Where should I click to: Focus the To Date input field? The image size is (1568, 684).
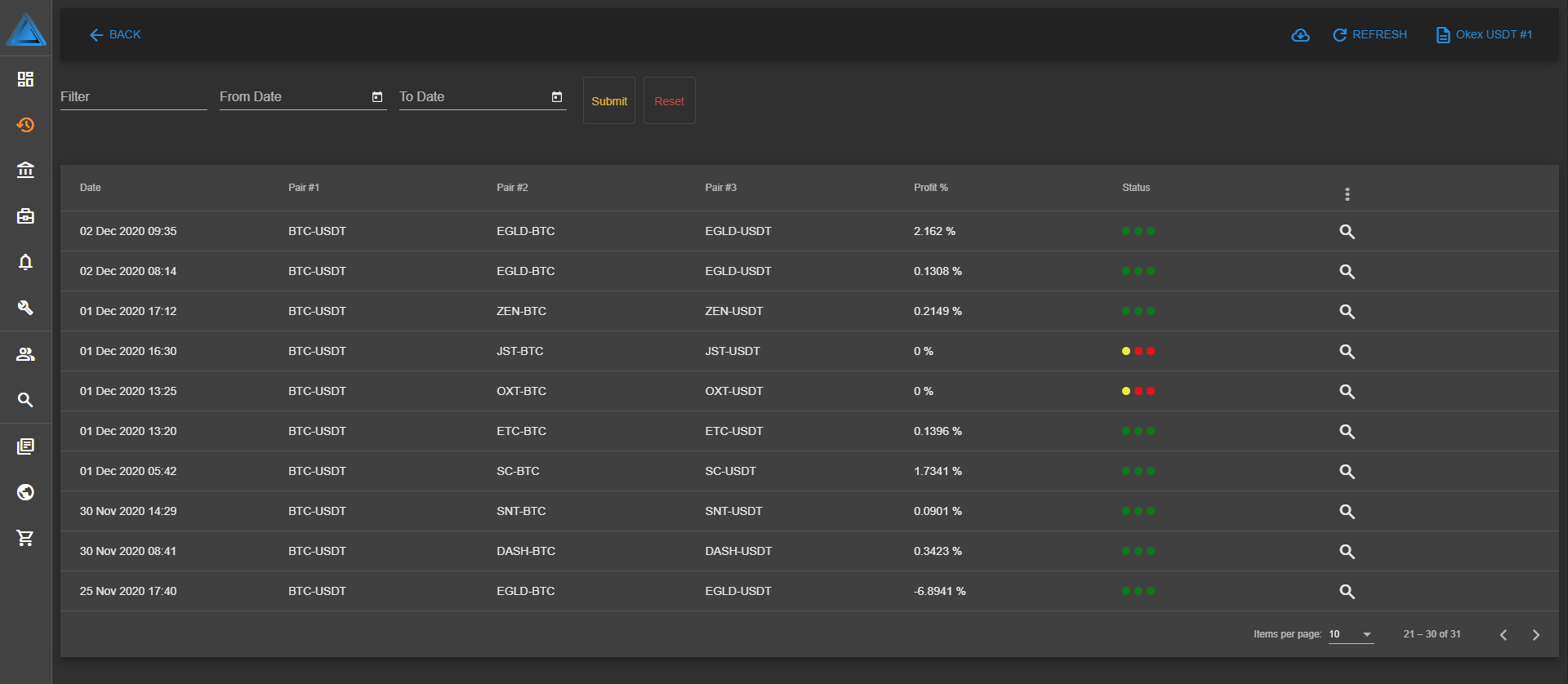tap(474, 96)
